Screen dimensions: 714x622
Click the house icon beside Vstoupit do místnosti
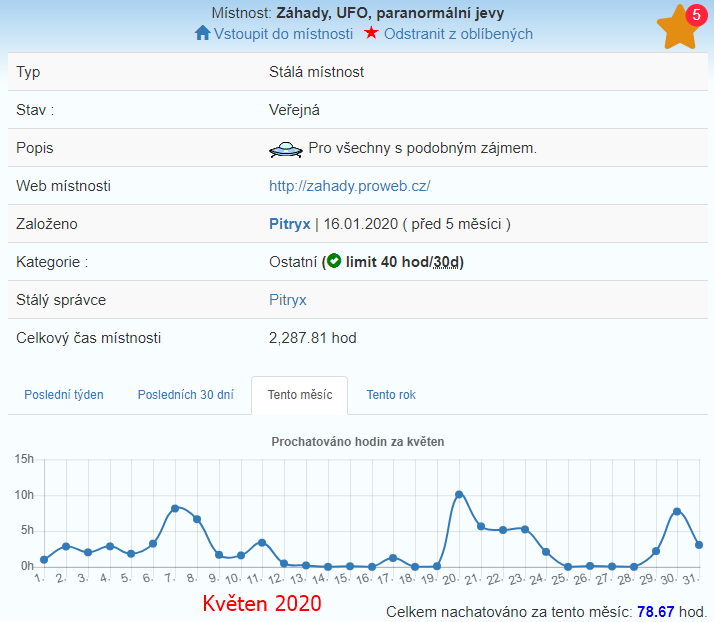pyautogui.click(x=202, y=33)
